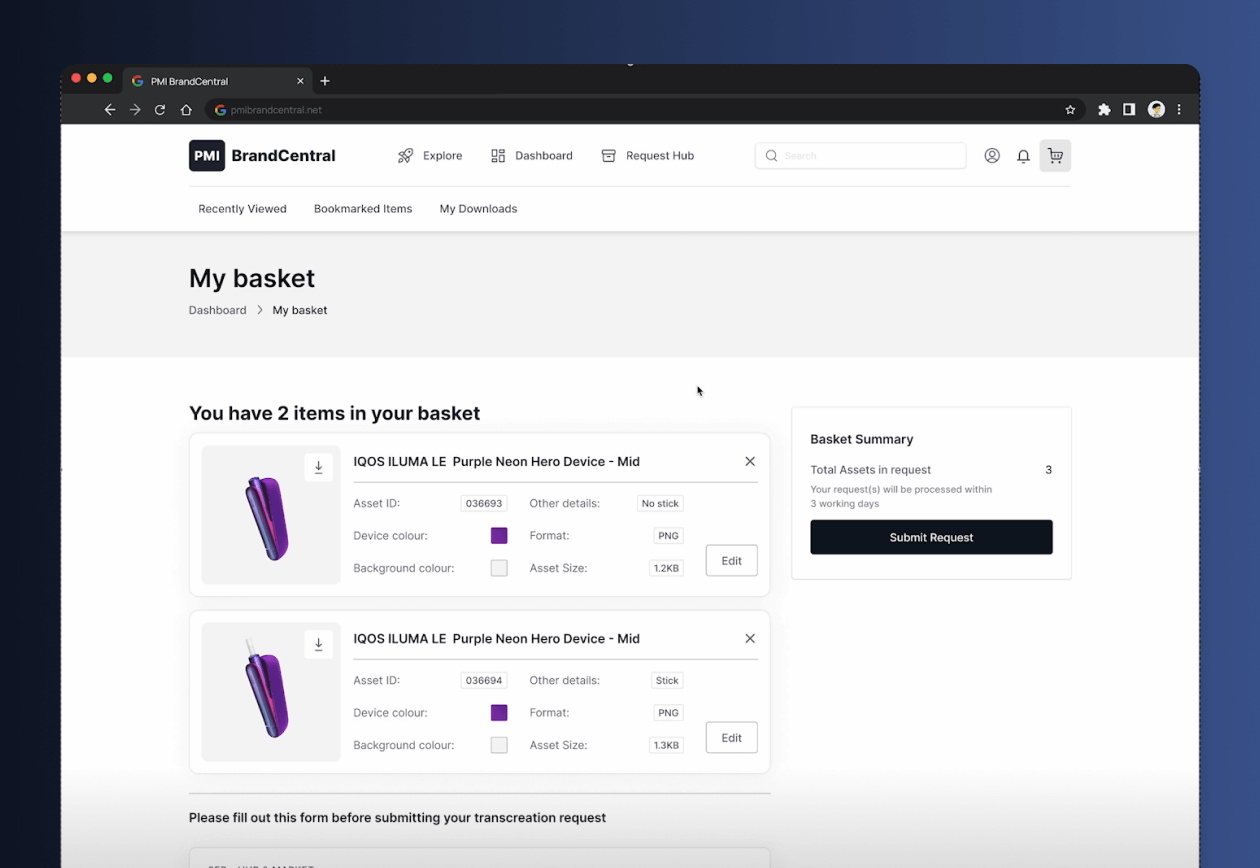Open the browser extensions puzzle icon

1104,110
